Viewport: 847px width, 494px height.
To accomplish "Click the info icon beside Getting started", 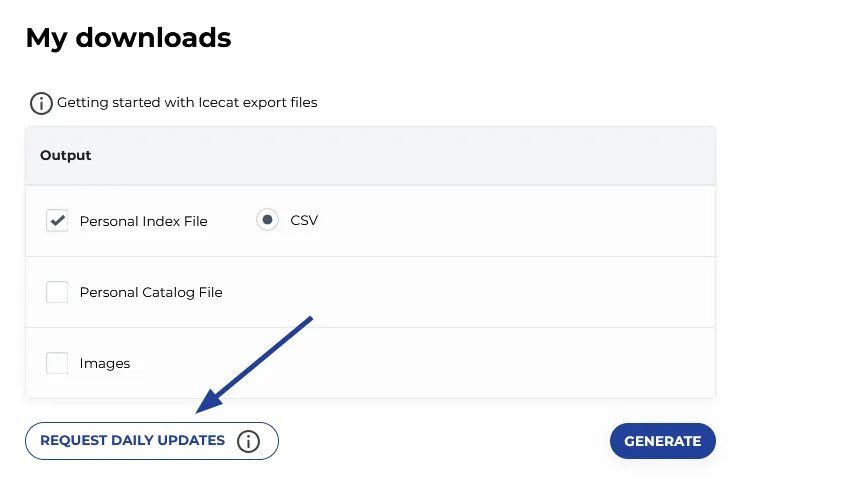I will (x=41, y=103).
